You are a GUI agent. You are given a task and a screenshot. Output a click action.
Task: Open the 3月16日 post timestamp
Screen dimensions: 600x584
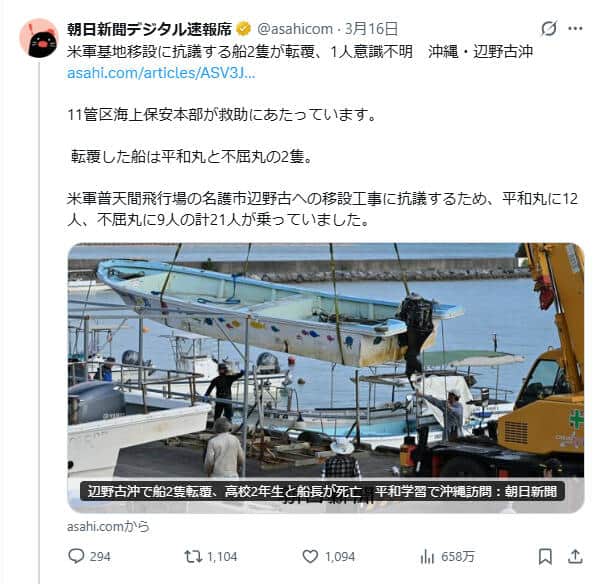click(371, 29)
